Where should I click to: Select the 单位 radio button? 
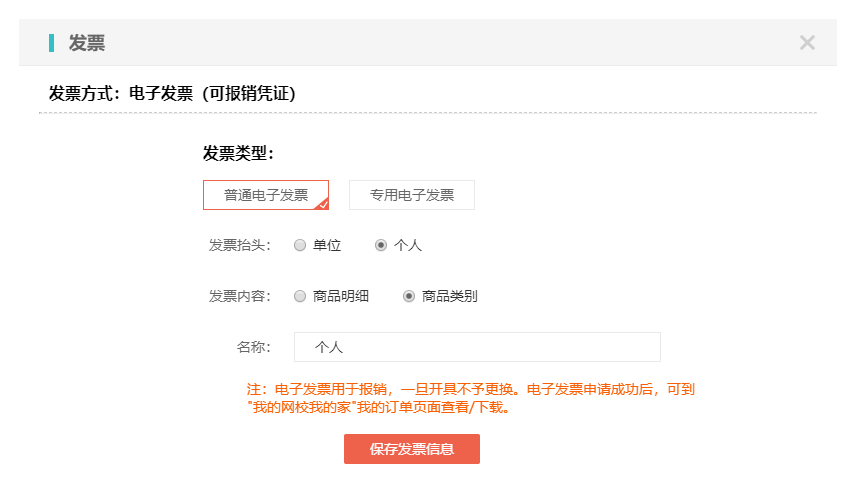click(x=300, y=245)
